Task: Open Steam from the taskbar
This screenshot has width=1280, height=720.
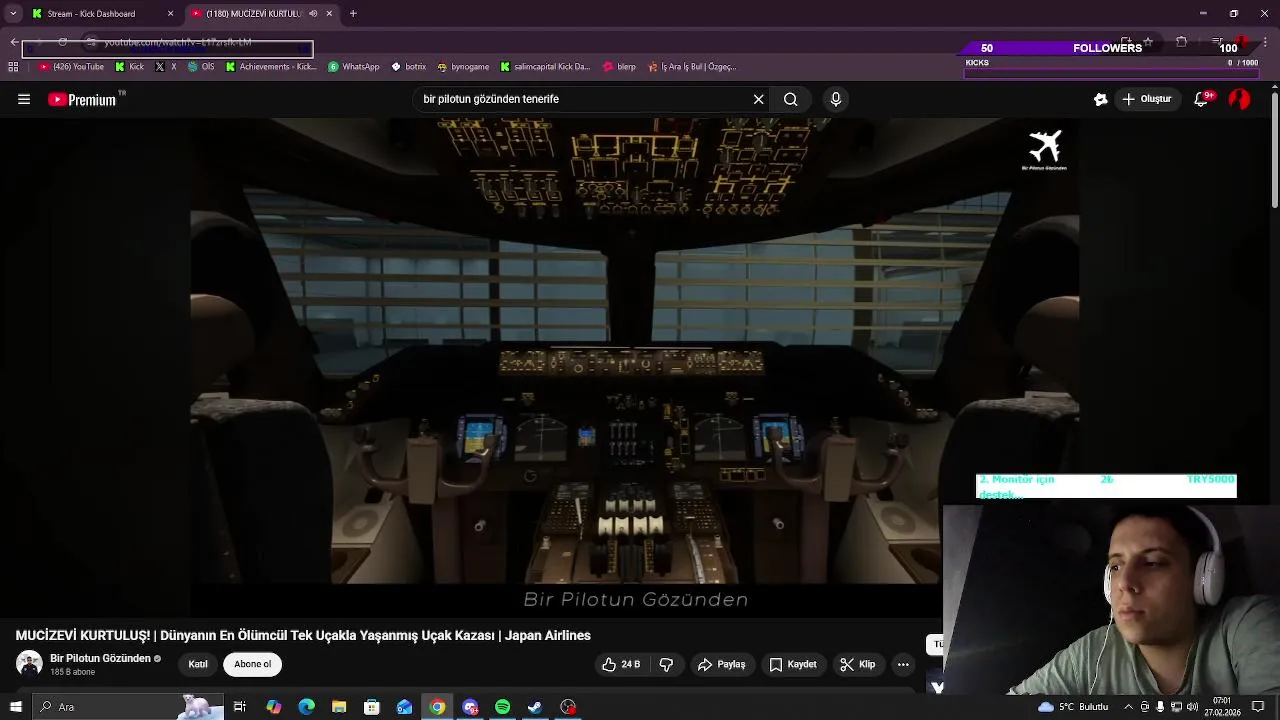Action: (536, 707)
